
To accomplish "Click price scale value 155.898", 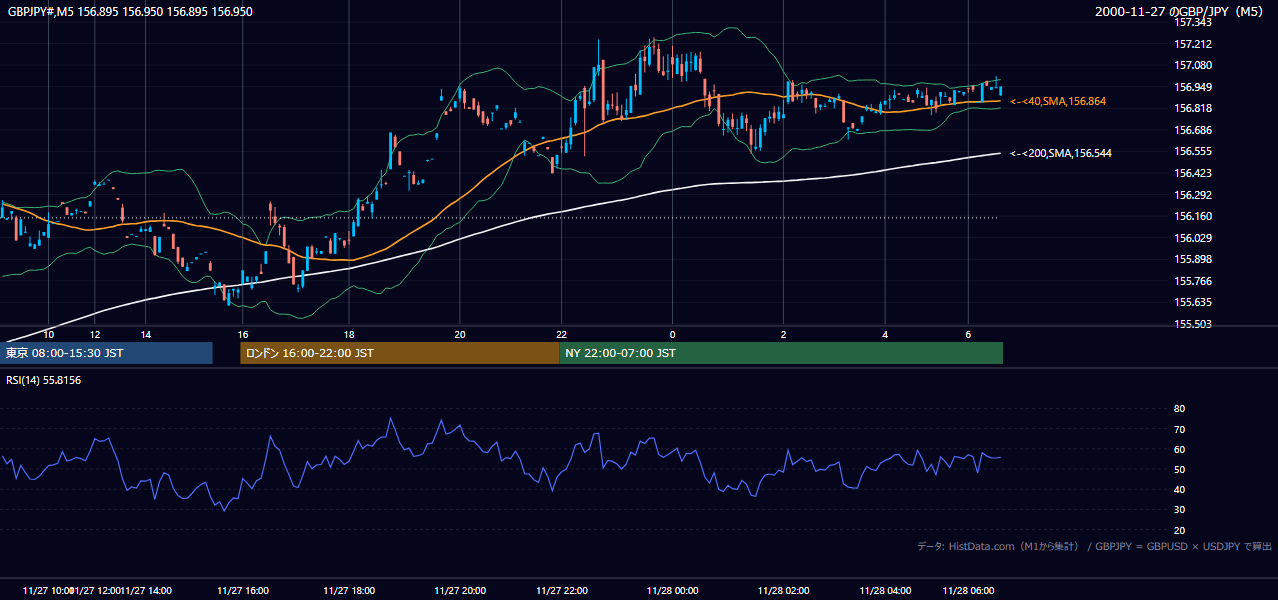I will point(1193,259).
